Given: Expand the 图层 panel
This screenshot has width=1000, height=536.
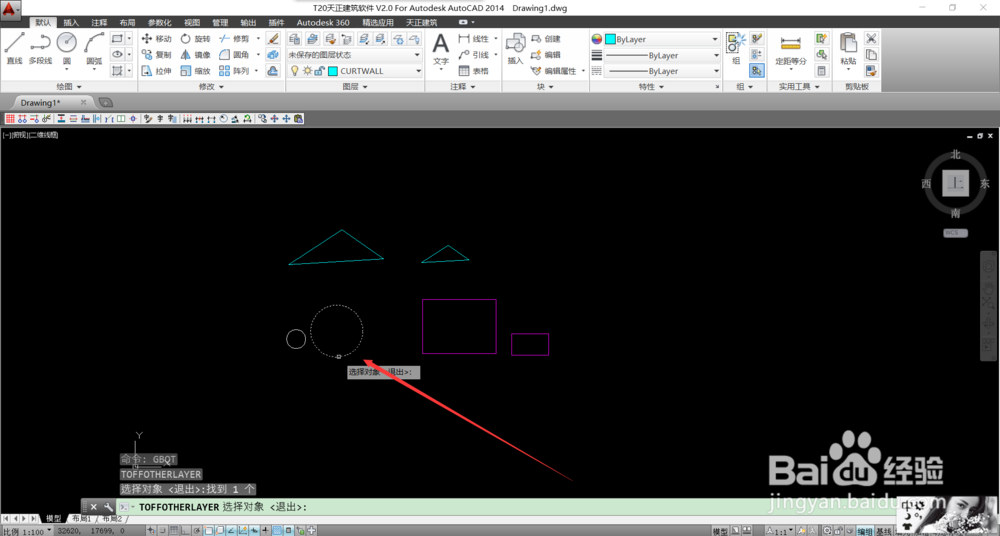Looking at the screenshot, I should click(x=355, y=86).
